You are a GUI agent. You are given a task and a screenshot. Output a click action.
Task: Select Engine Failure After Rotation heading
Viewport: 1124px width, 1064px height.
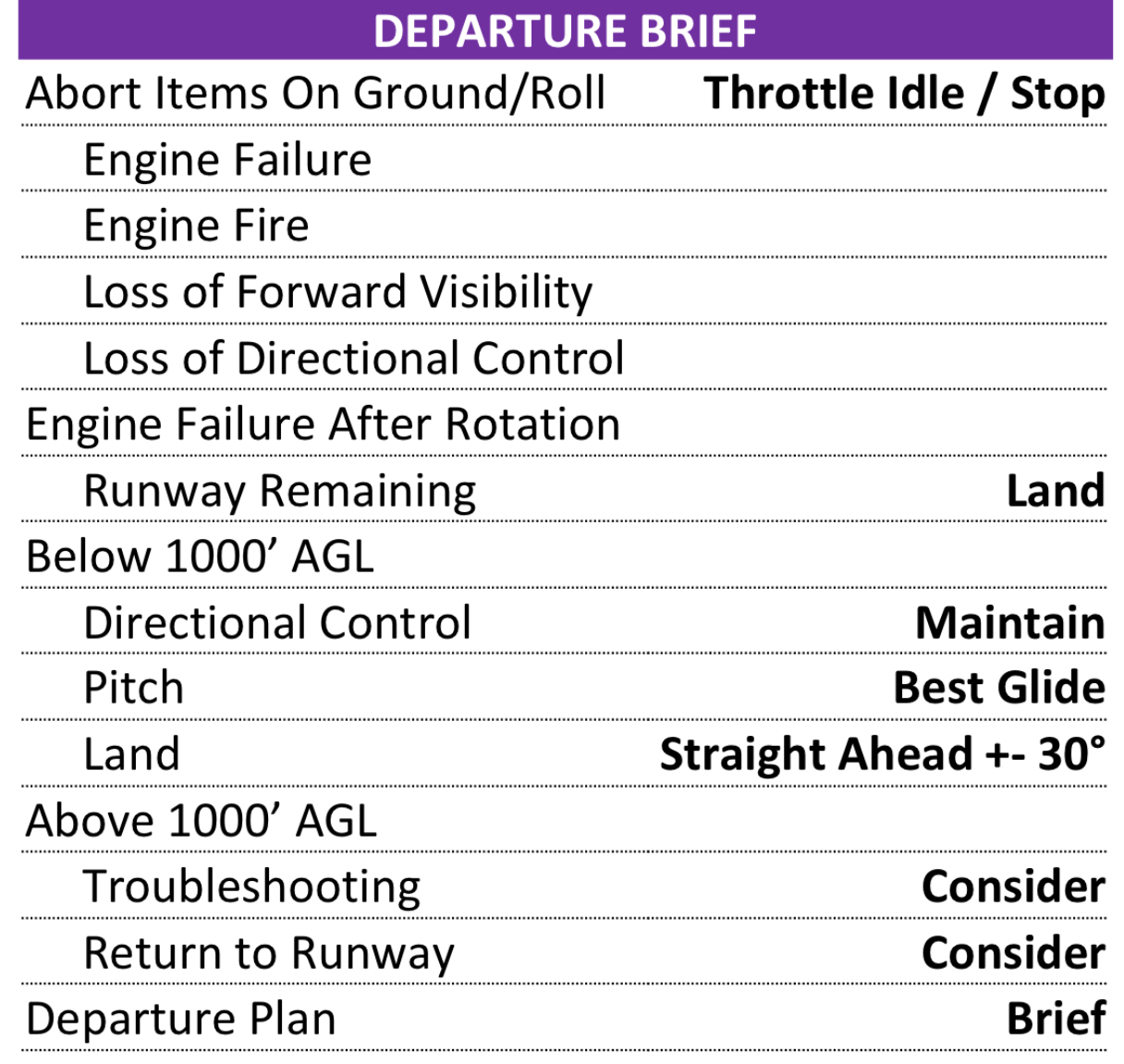pyautogui.click(x=323, y=425)
